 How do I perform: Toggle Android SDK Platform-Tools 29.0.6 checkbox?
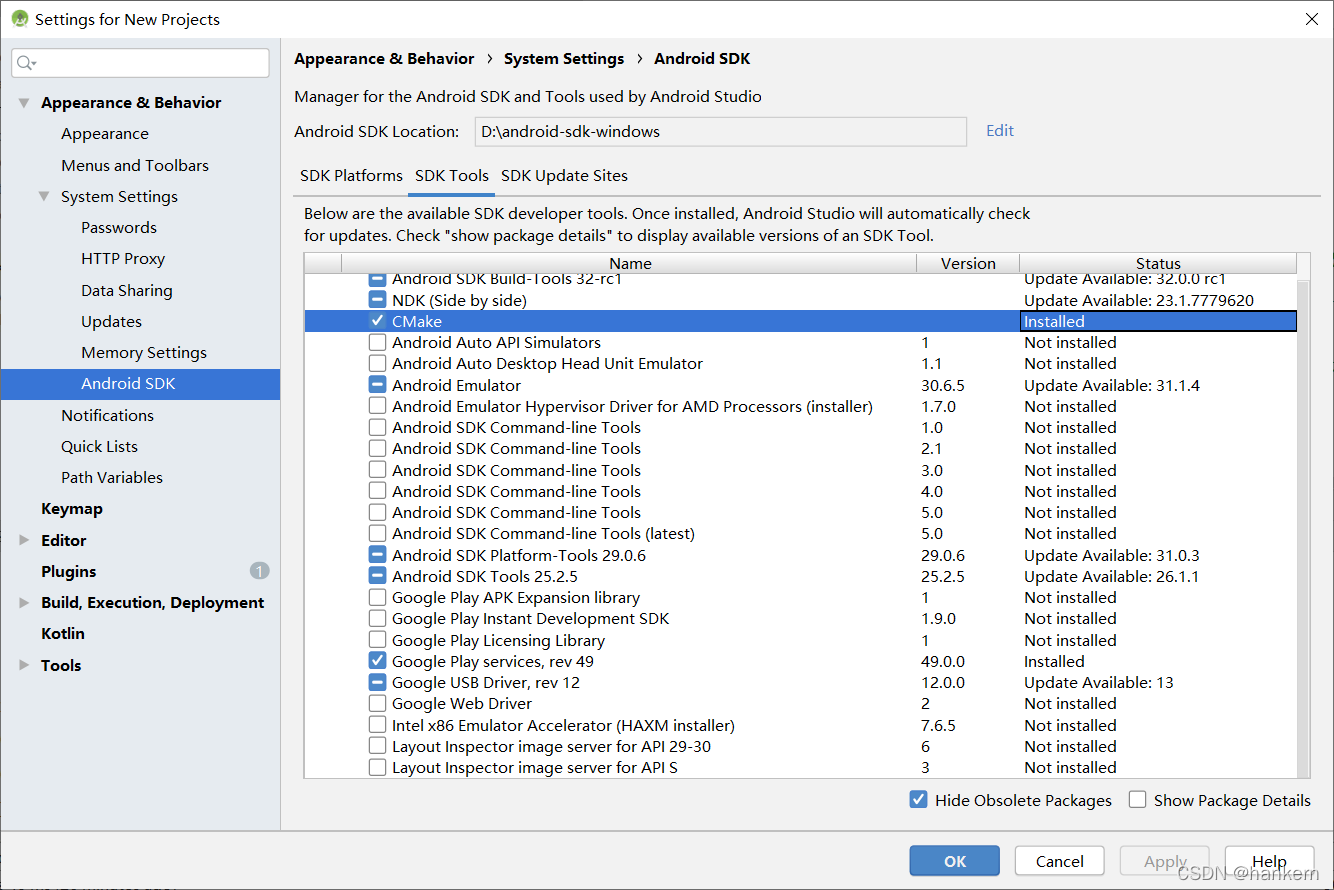(377, 555)
